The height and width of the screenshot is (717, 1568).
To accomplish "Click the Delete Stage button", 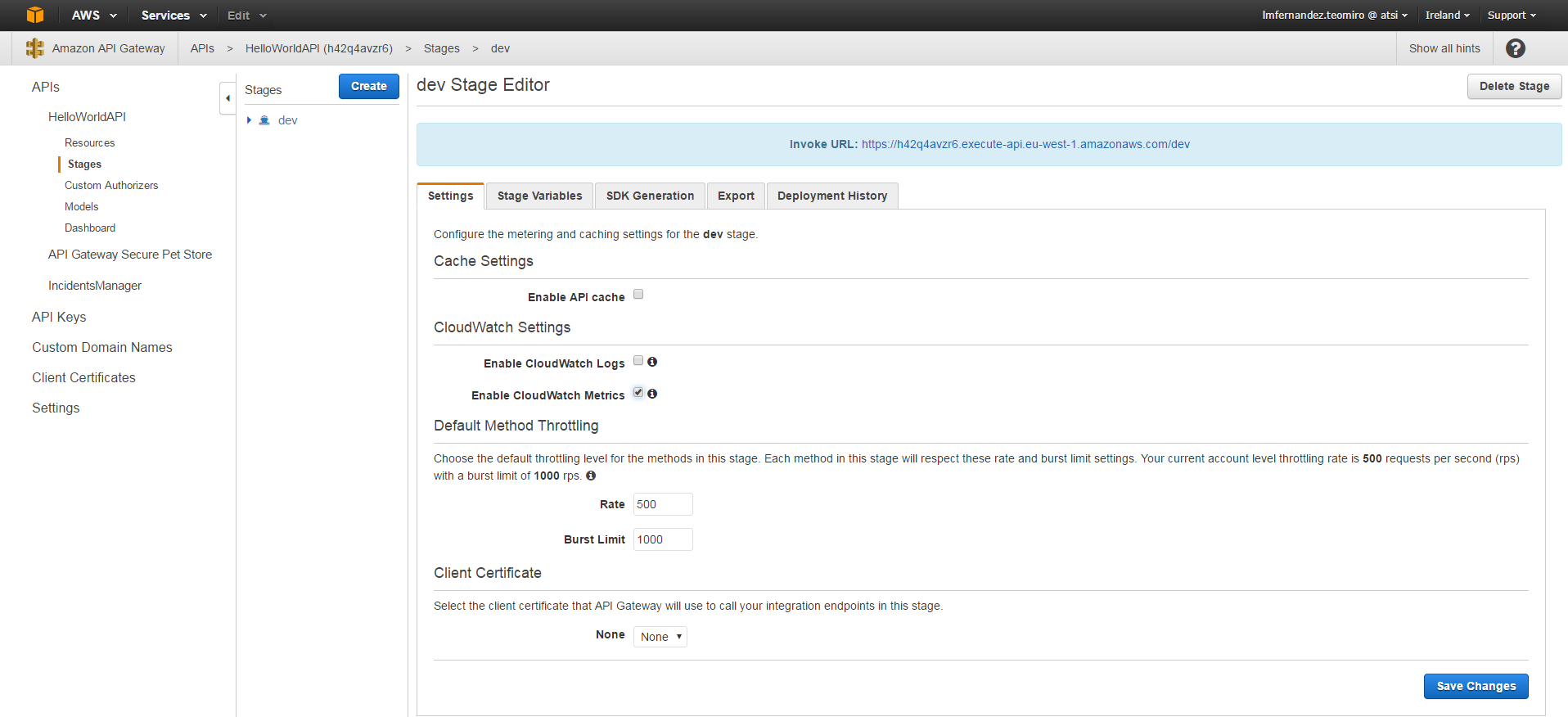I will click(x=1514, y=86).
